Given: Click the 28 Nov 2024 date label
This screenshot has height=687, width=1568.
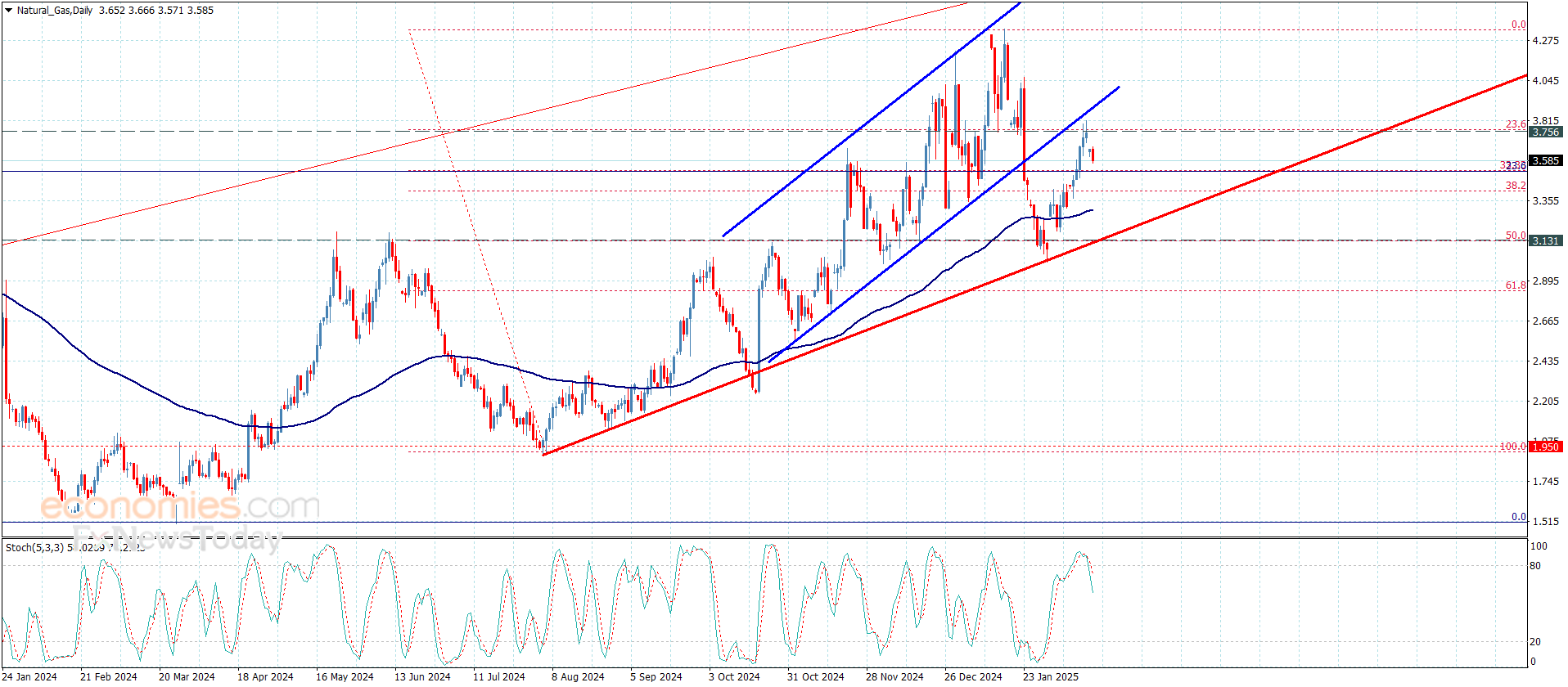Looking at the screenshot, I should (894, 676).
